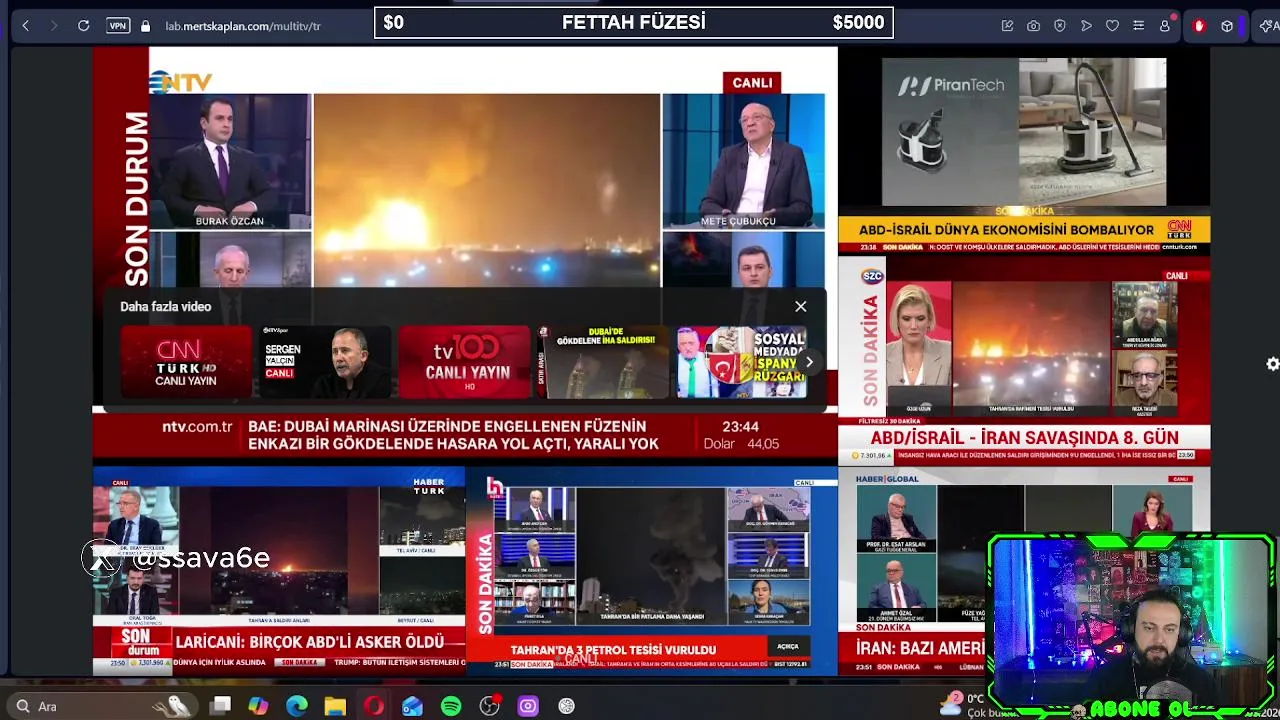1280x720 pixels.
Task: Select the Halk TV Tahran'da petrol tesisi stream
Action: 651,571
